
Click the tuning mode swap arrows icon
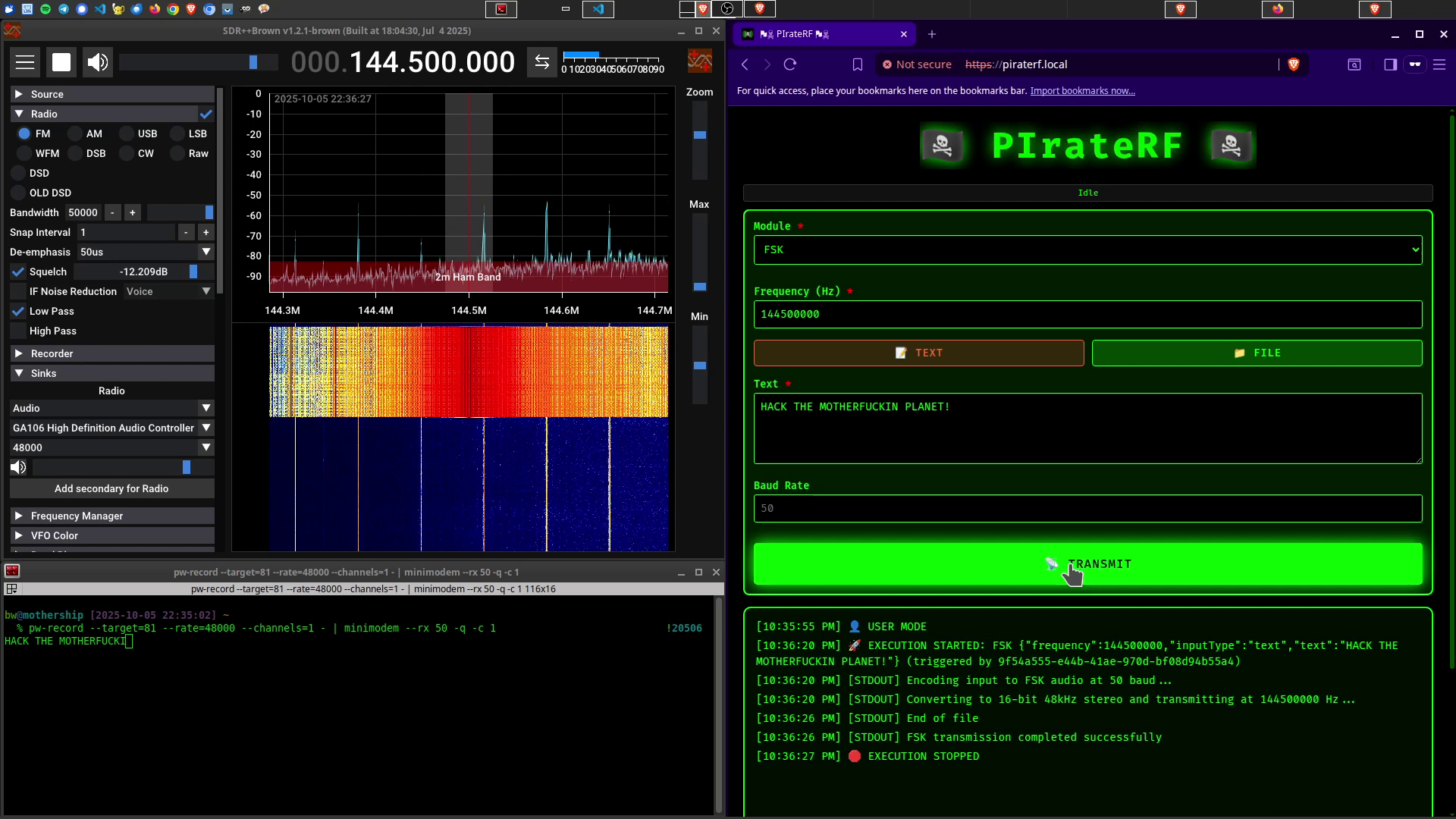tap(541, 62)
